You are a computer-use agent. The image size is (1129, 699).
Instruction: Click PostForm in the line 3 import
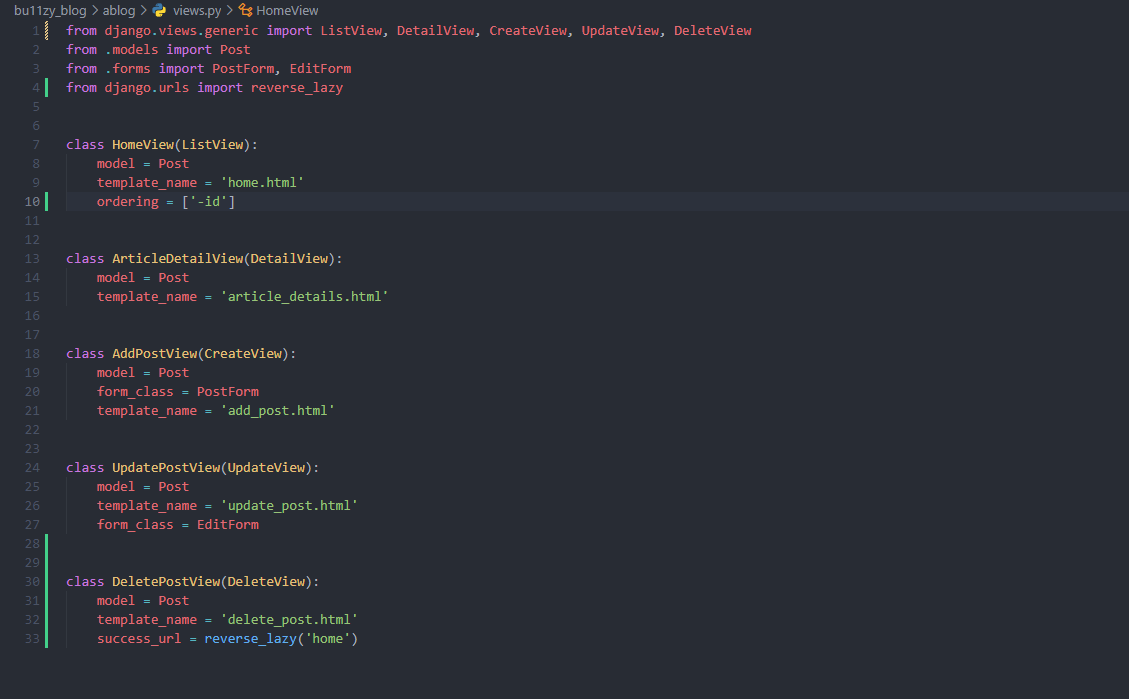tap(243, 68)
